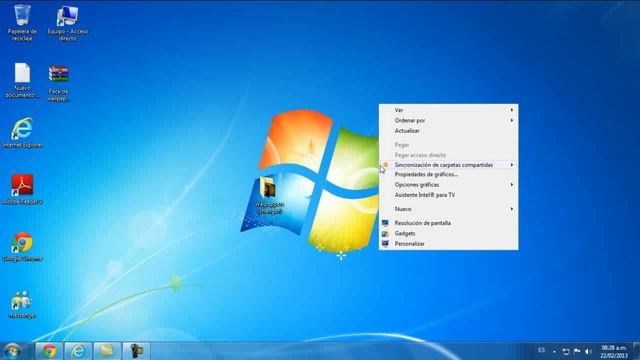This screenshot has height=360, width=640.
Task: Click the Gadgets entry icon
Action: (385, 233)
